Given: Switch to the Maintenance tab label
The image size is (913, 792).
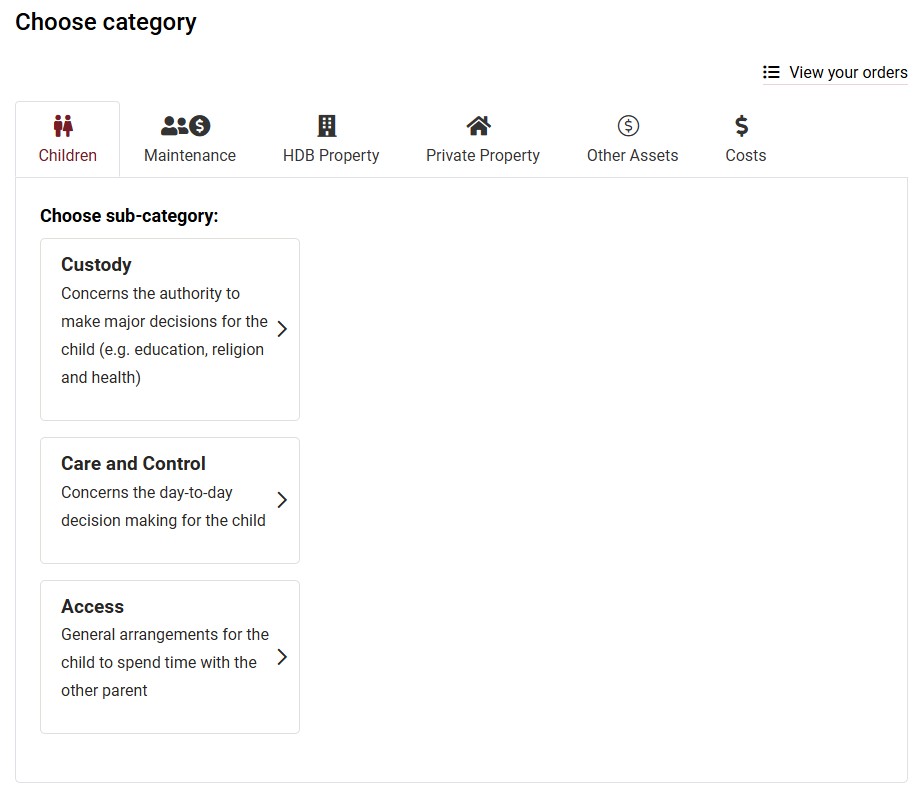Looking at the screenshot, I should (190, 155).
